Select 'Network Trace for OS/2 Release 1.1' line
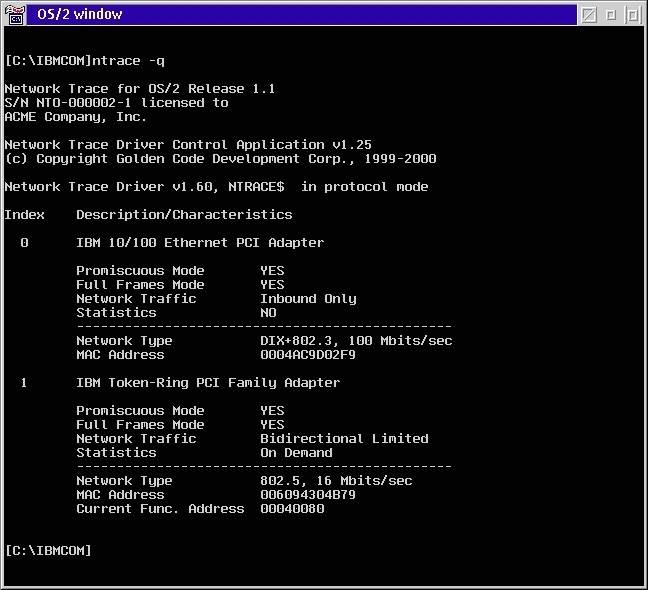 (140, 89)
